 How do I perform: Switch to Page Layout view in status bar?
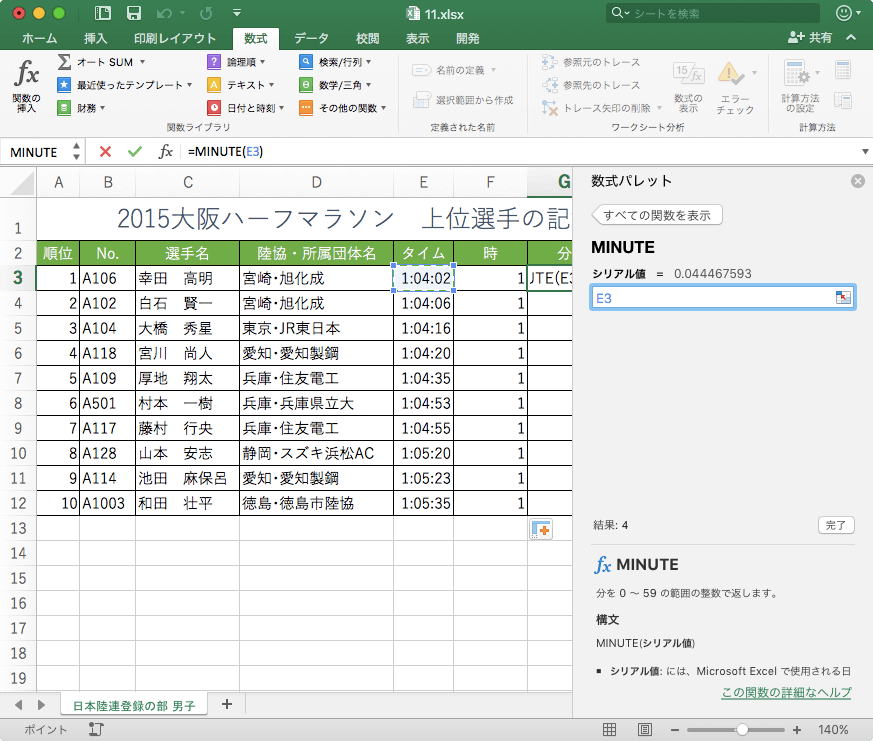(x=646, y=730)
